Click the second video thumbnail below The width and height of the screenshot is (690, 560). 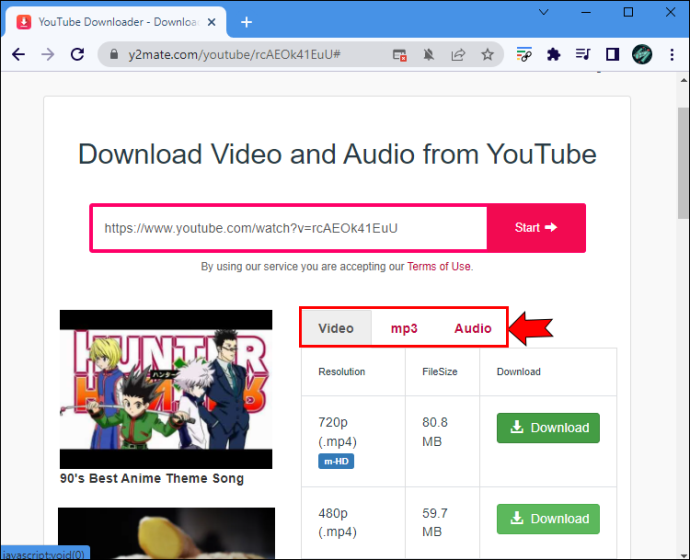pos(166,533)
